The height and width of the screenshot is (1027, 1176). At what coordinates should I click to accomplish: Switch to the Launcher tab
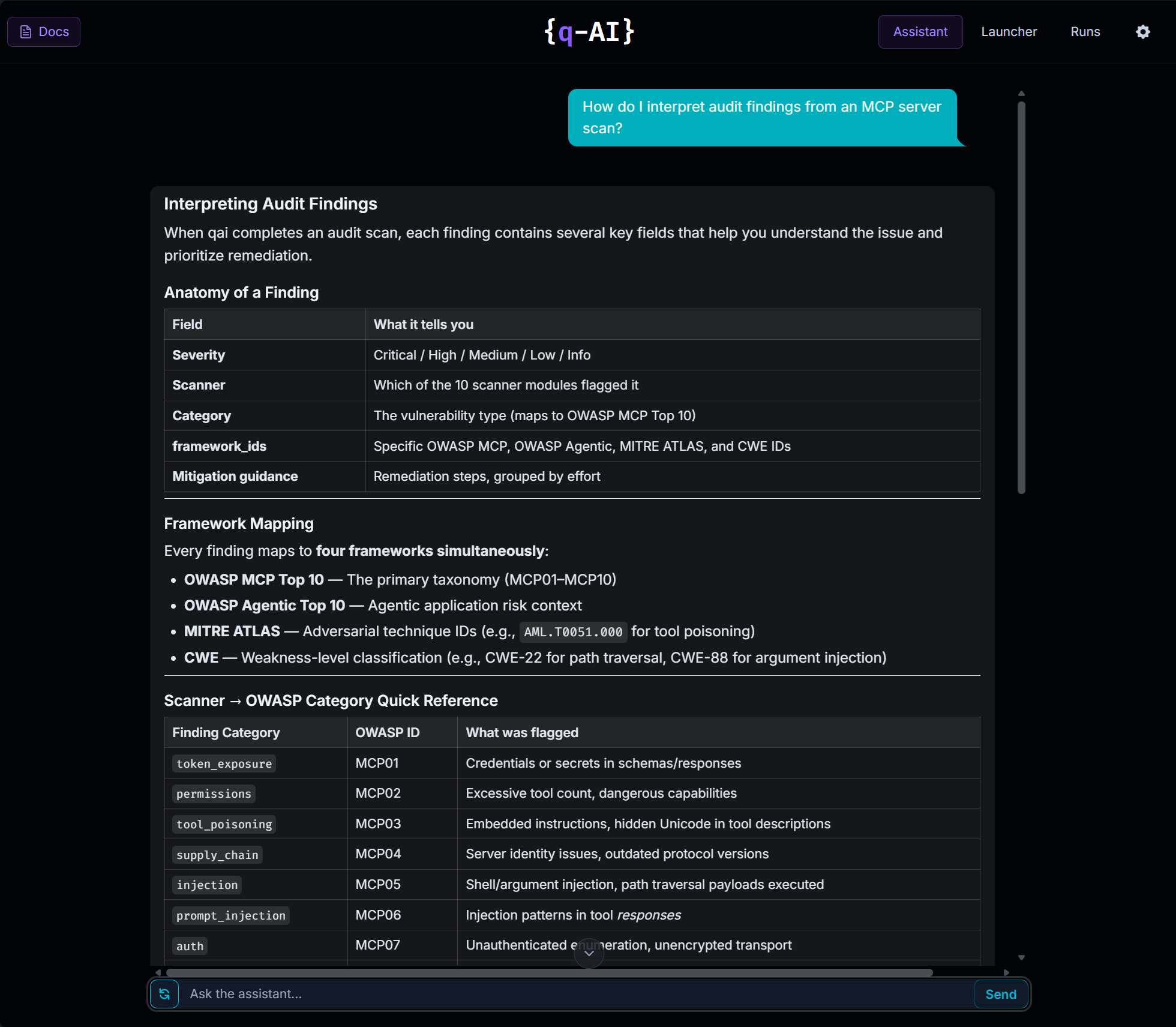tap(1009, 32)
